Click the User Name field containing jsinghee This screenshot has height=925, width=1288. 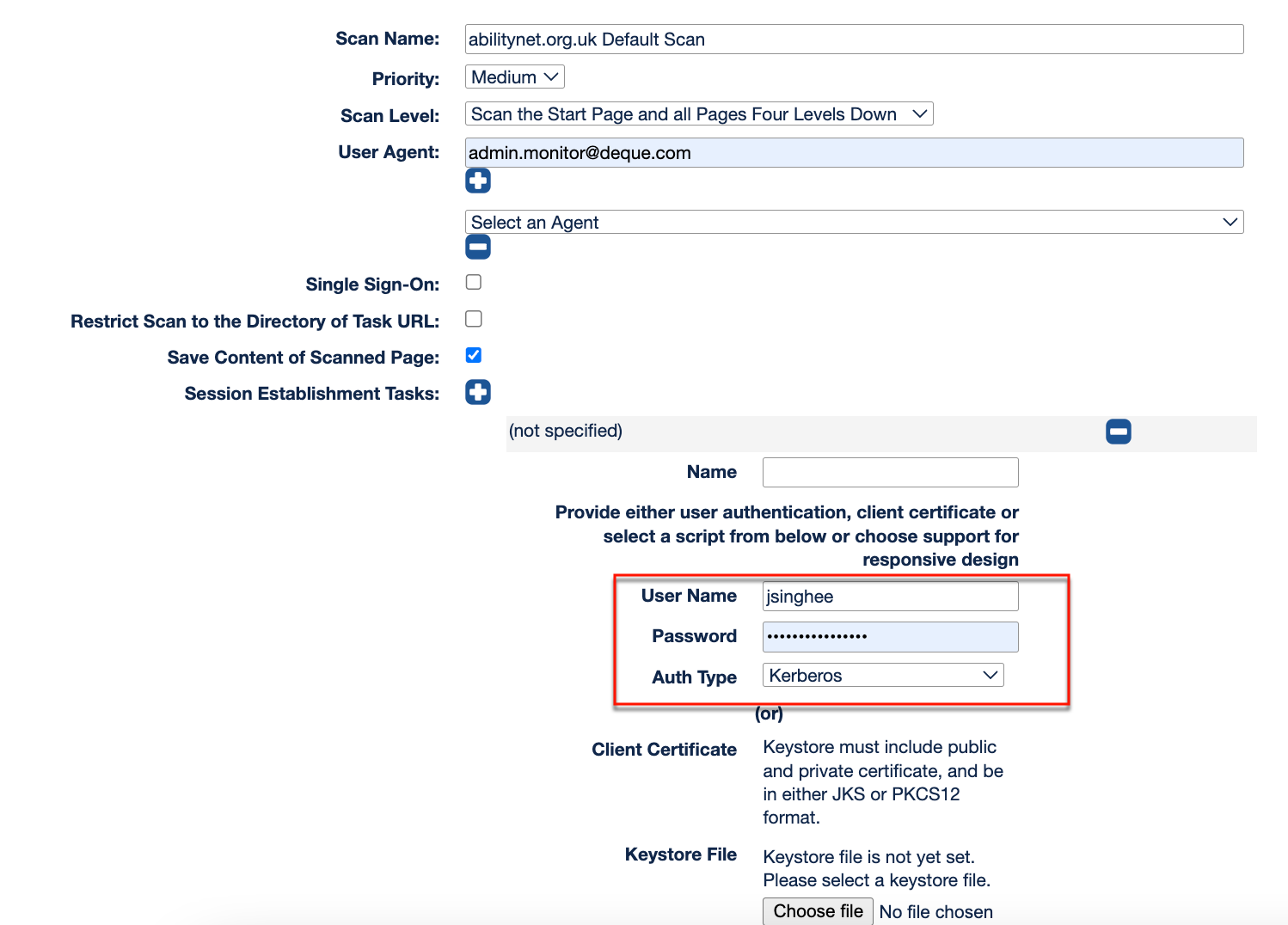(x=890, y=597)
